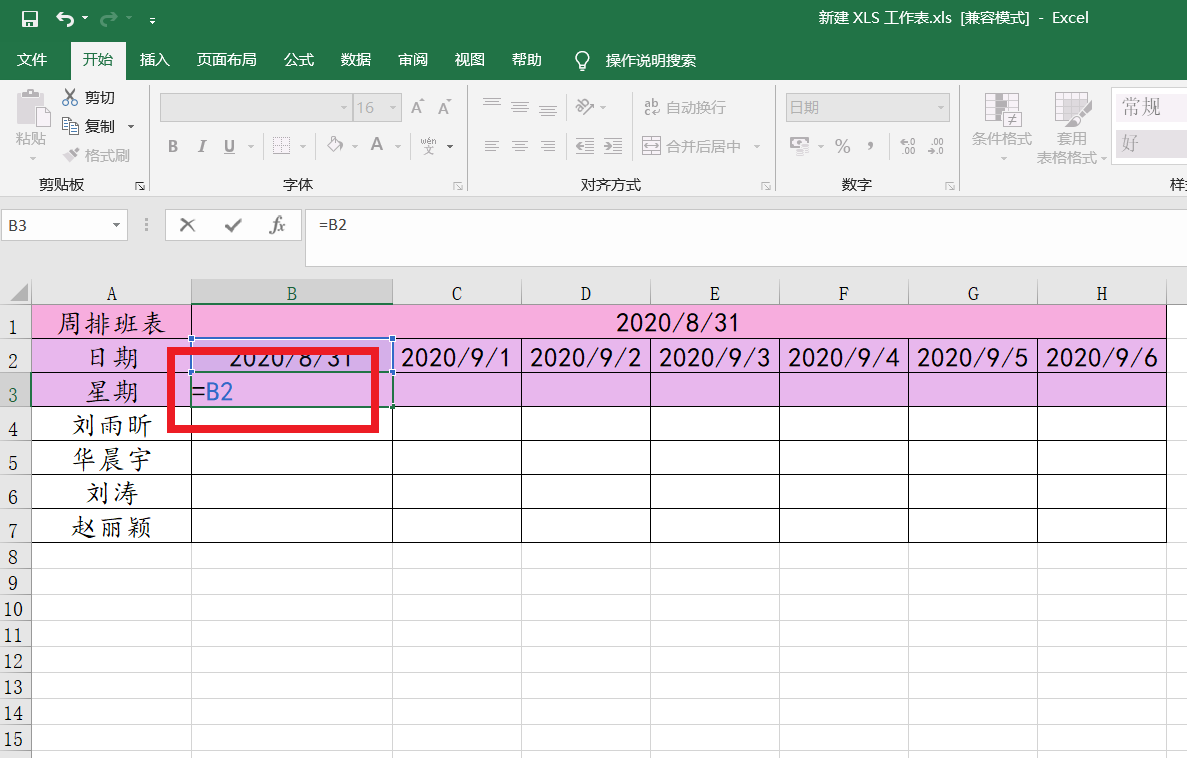Click the center align icon
Image resolution: width=1187 pixels, height=758 pixels.
pyautogui.click(x=520, y=146)
